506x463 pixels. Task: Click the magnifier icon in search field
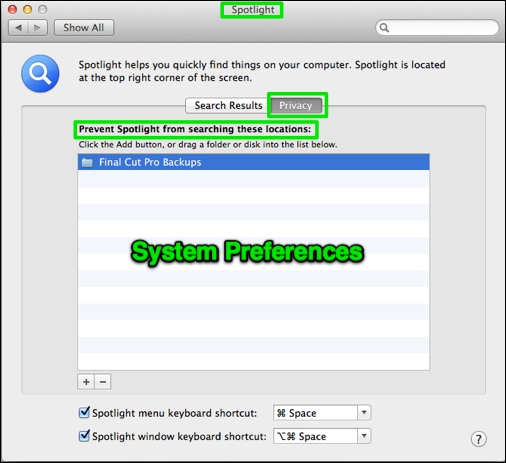pyautogui.click(x=384, y=28)
